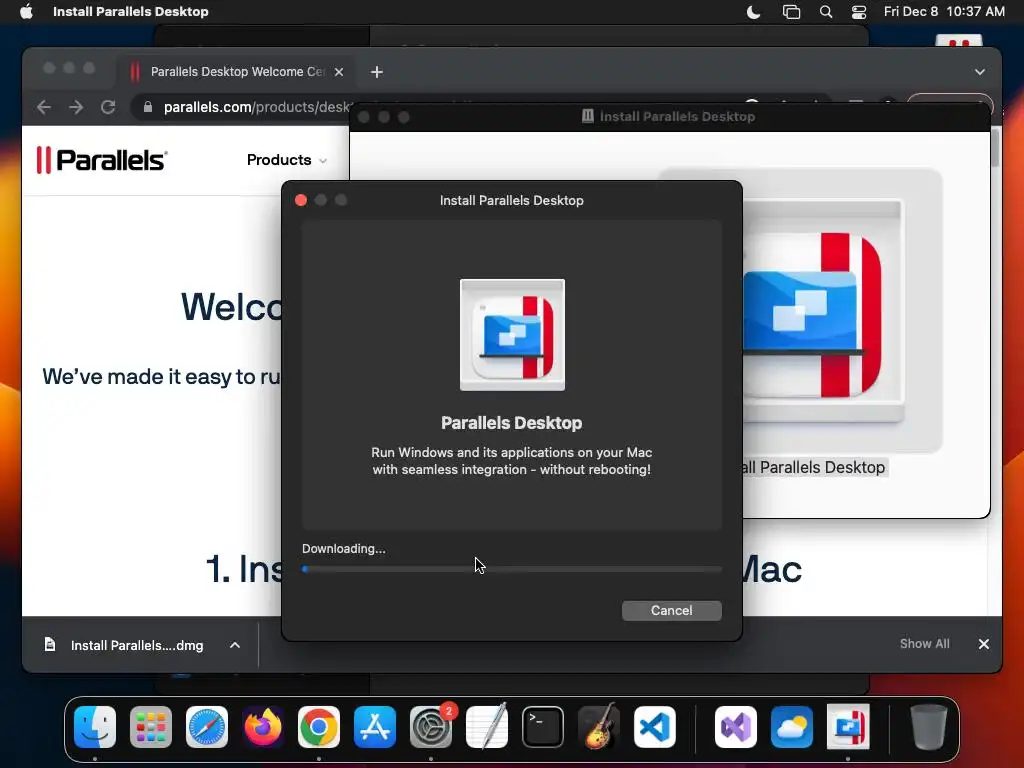
Task: Click the Downloading progress bar
Action: [511, 569]
